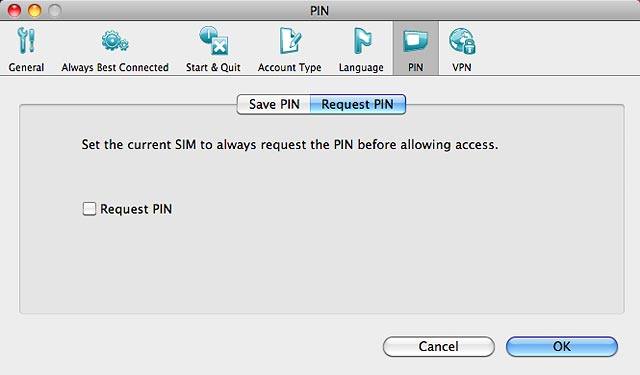Viewport: 640px width, 375px height.
Task: Click the 'Always Best Connected' toolbar label
Action: click(x=115, y=67)
